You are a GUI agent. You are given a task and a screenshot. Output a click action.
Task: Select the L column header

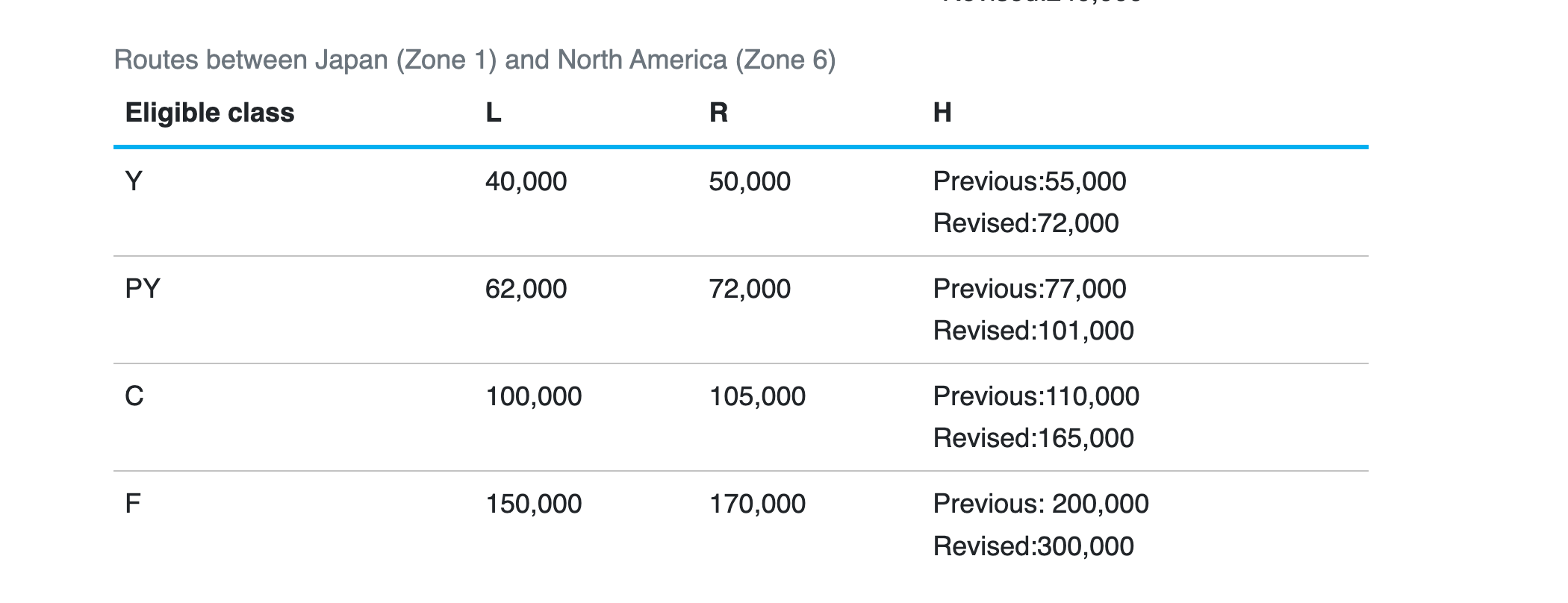[x=494, y=113]
